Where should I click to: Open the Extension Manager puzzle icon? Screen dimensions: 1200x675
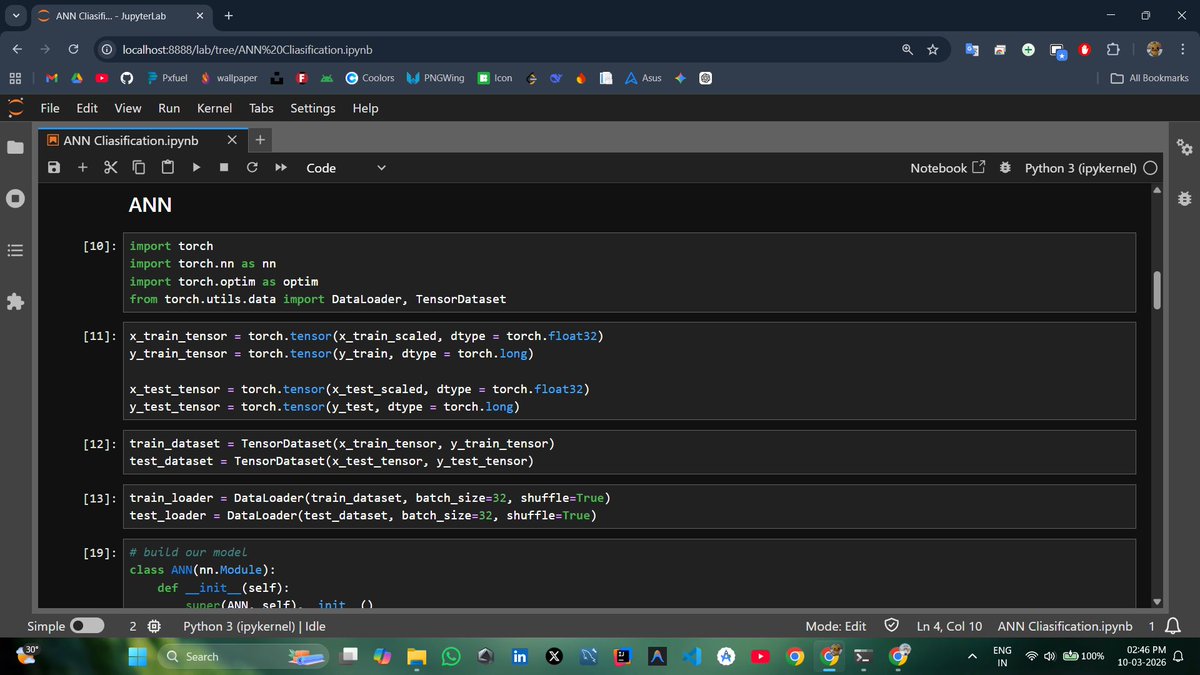[x=15, y=302]
